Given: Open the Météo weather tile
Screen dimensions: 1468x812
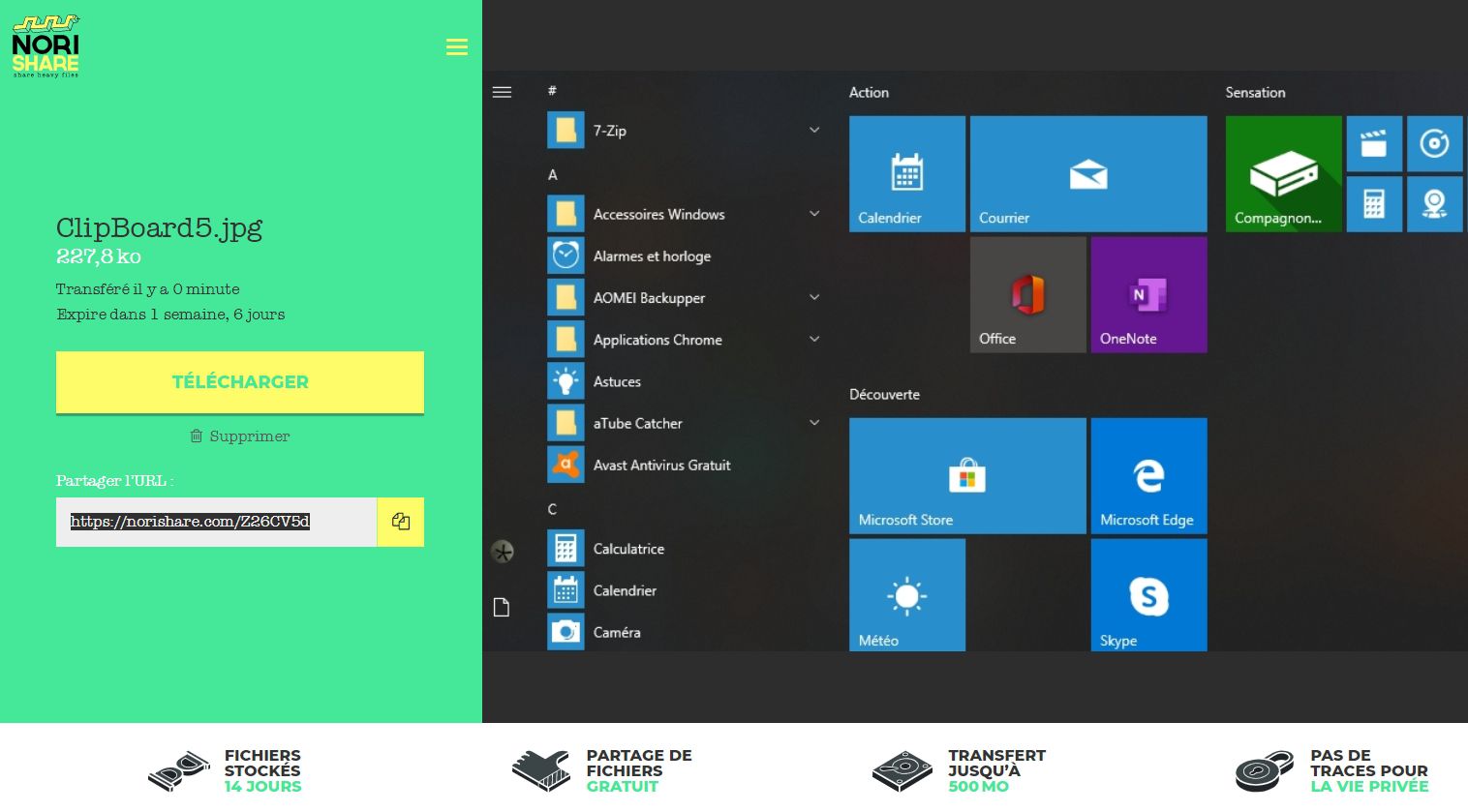Looking at the screenshot, I should coord(907,595).
